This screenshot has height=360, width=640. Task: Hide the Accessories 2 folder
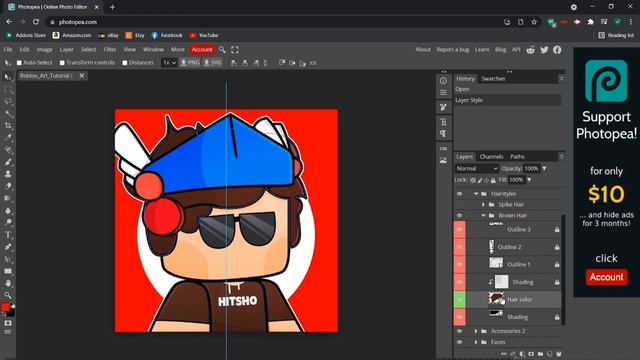point(460,331)
